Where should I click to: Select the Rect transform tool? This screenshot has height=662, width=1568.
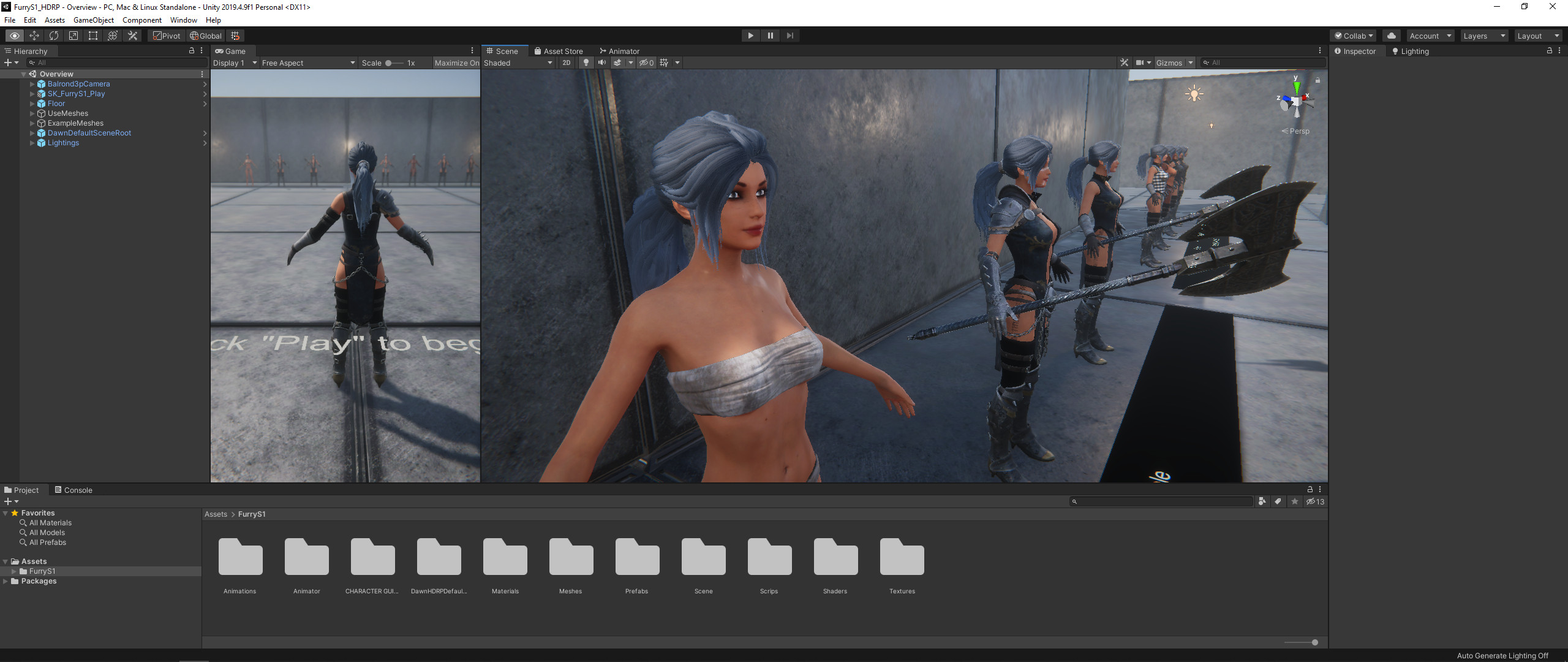(x=93, y=36)
